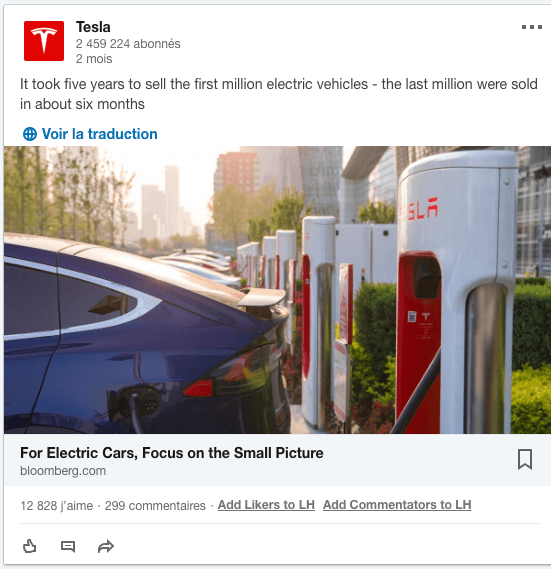Viewport: 551px width, 569px height.
Task: View the 12 828 j'aime likes list
Action: [57, 505]
